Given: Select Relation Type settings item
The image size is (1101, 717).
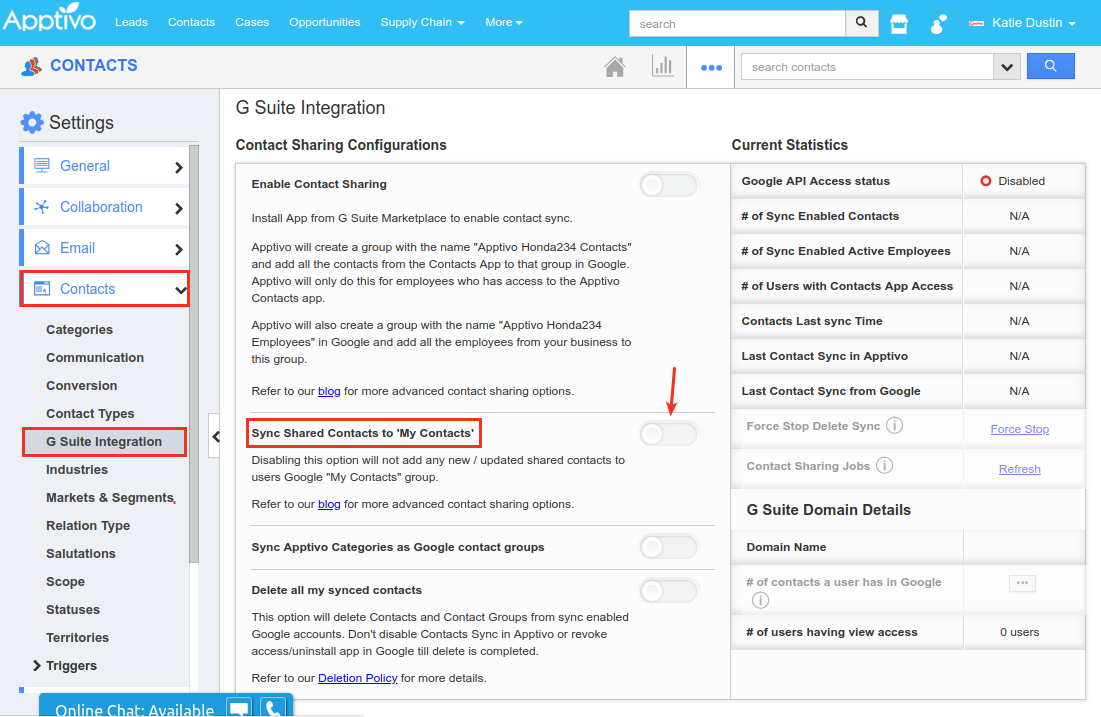Looking at the screenshot, I should pos(88,526).
